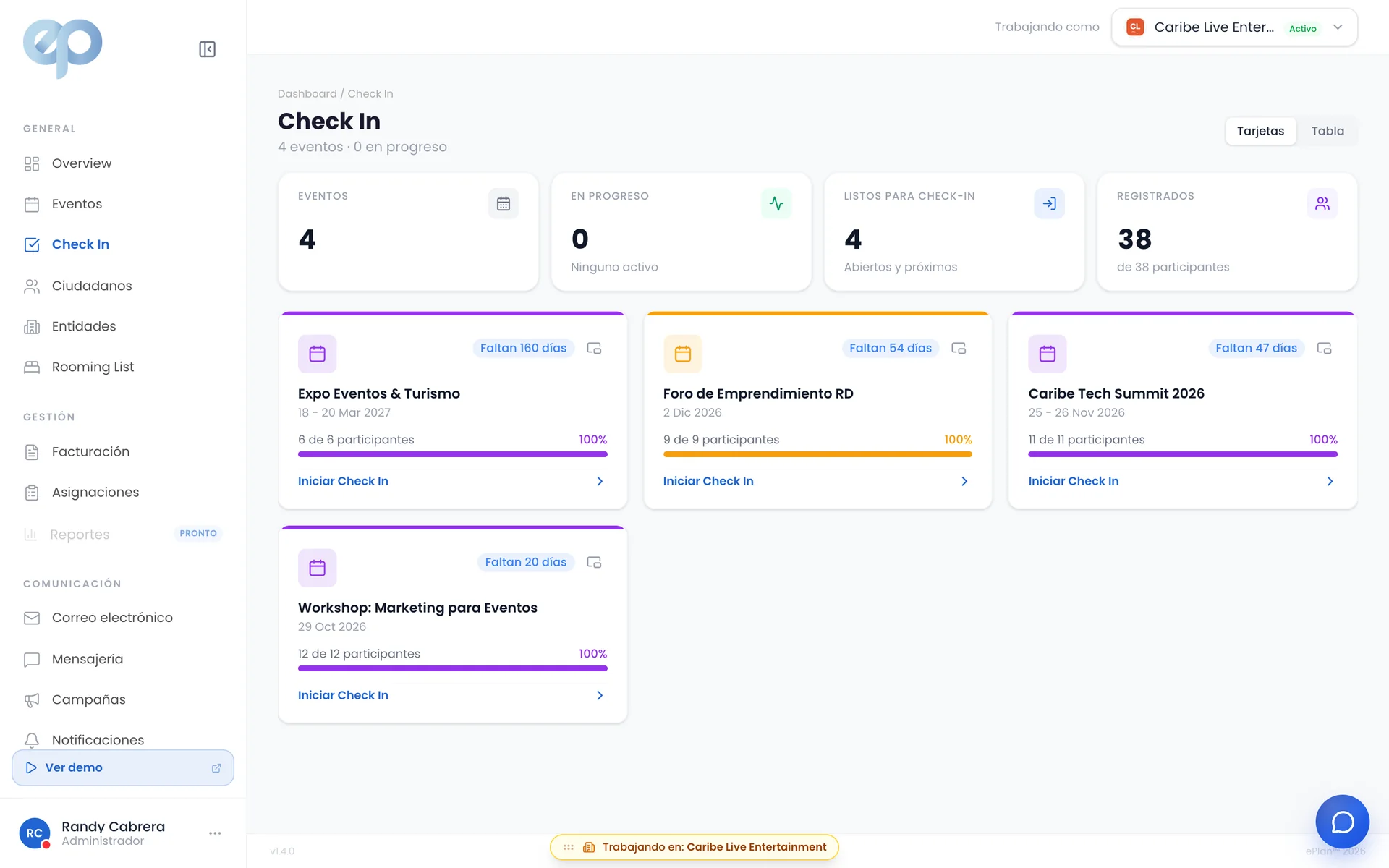Click the Caribe Tech Summit 2026 progress bar
This screenshot has height=868, width=1389.
pyautogui.click(x=1183, y=454)
